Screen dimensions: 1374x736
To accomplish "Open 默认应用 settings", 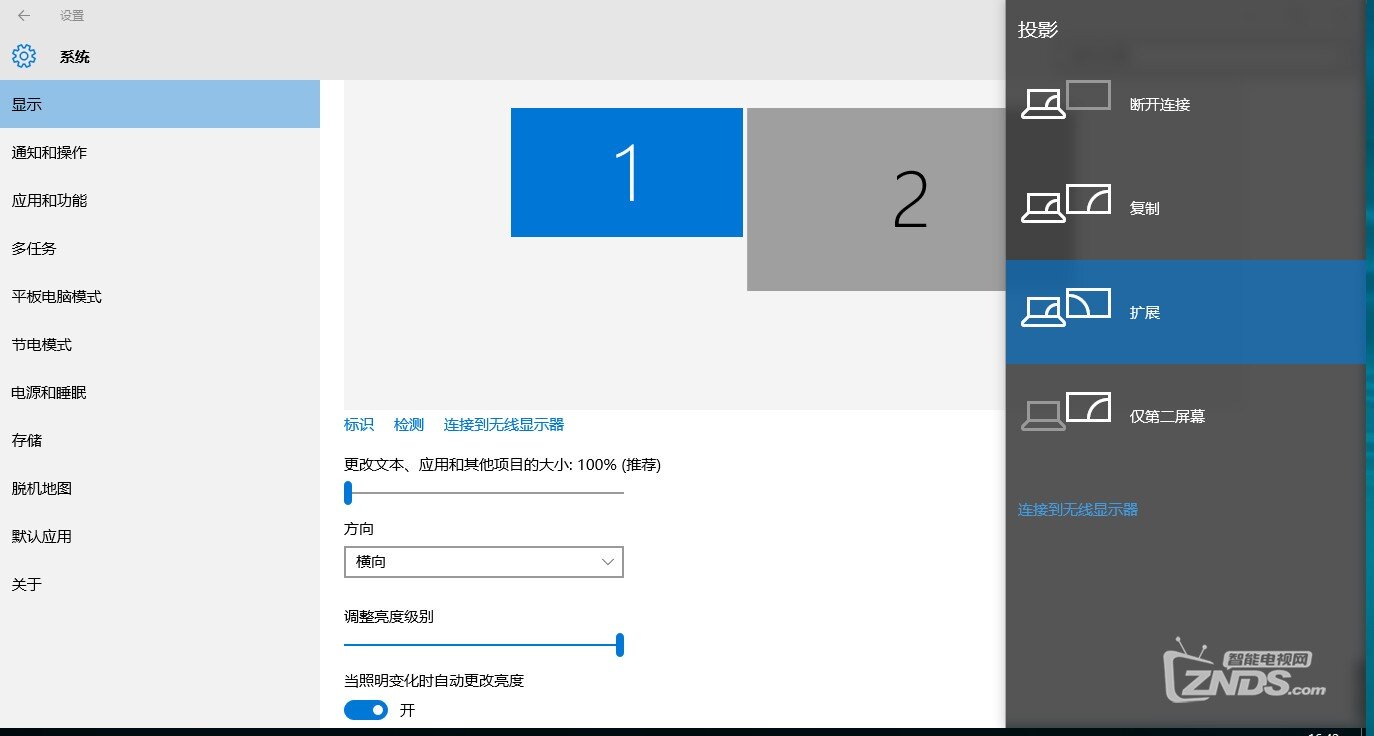I will [x=160, y=536].
